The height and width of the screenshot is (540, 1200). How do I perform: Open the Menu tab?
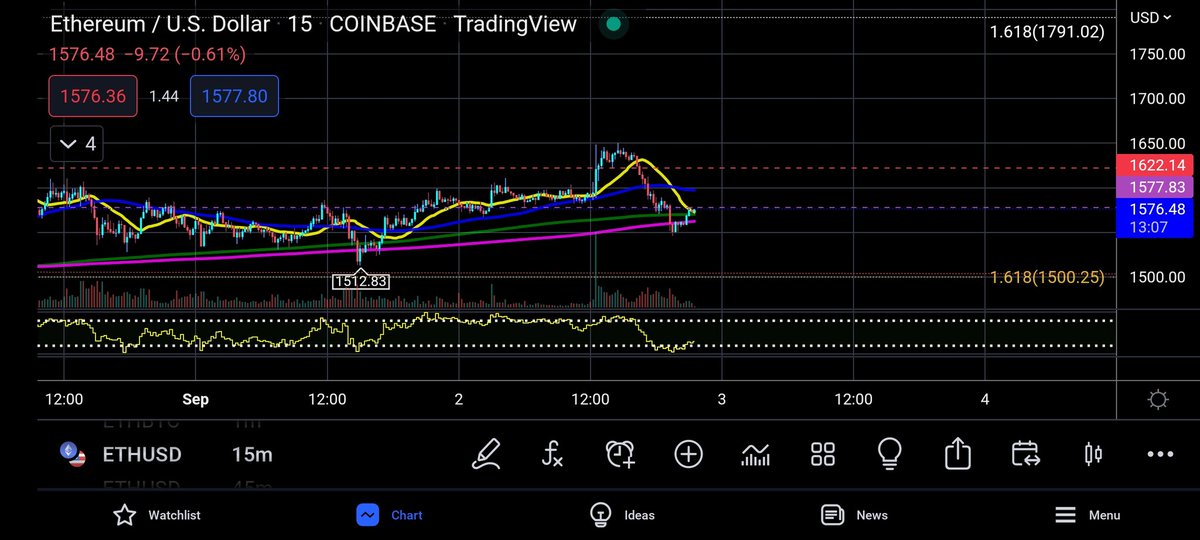[1088, 515]
